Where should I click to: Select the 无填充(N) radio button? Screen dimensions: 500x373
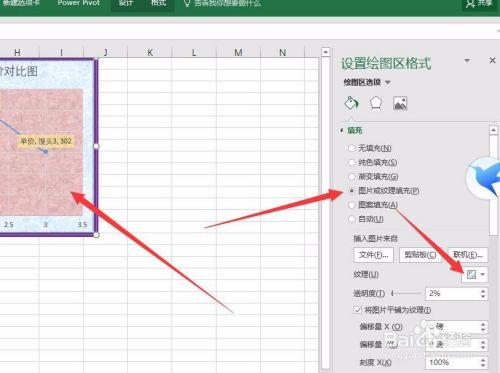pyautogui.click(x=351, y=148)
